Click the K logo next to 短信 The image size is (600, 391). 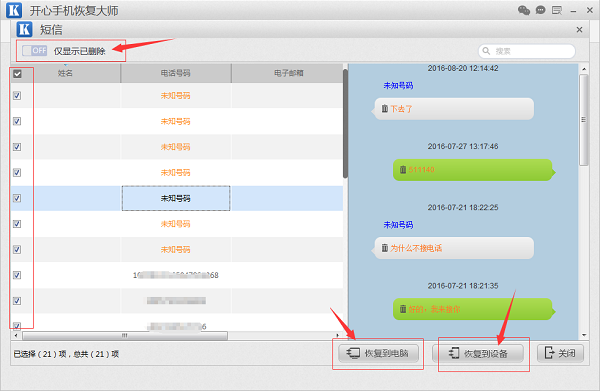[x=24, y=30]
